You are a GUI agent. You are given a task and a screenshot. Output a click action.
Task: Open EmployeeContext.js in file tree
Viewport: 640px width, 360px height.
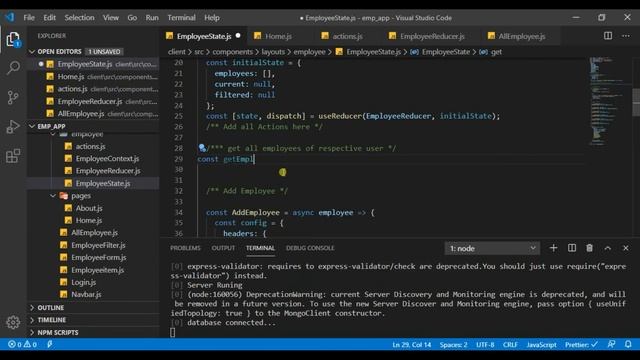pyautogui.click(x=107, y=158)
